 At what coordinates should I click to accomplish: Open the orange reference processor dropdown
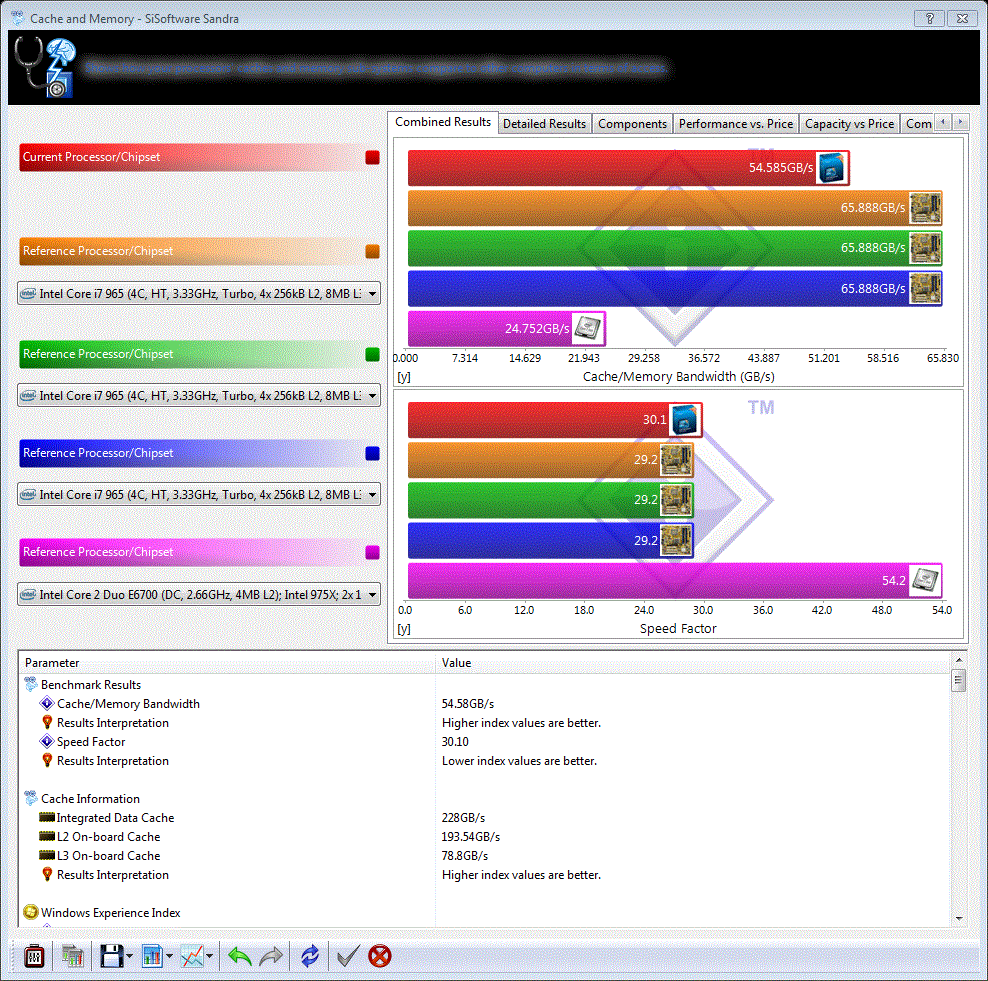pyautogui.click(x=199, y=294)
